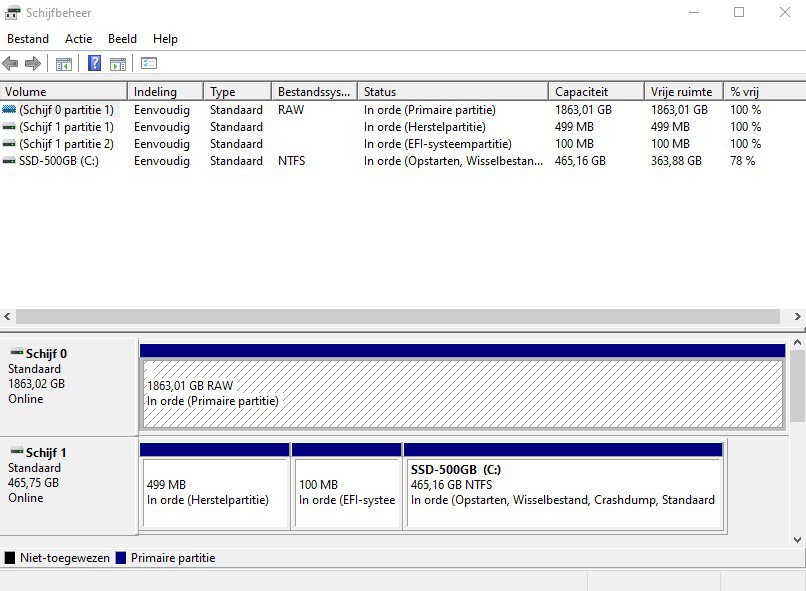Sort by Vrije ruimte column header
Screen dimensions: 806x591
[x=683, y=92]
